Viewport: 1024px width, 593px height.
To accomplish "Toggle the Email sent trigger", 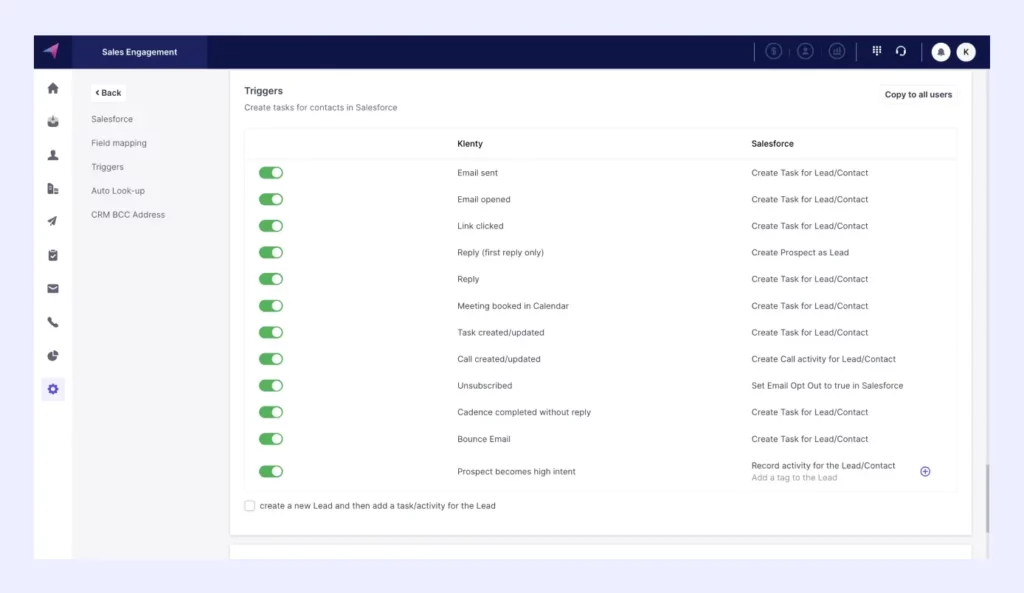I will (271, 172).
